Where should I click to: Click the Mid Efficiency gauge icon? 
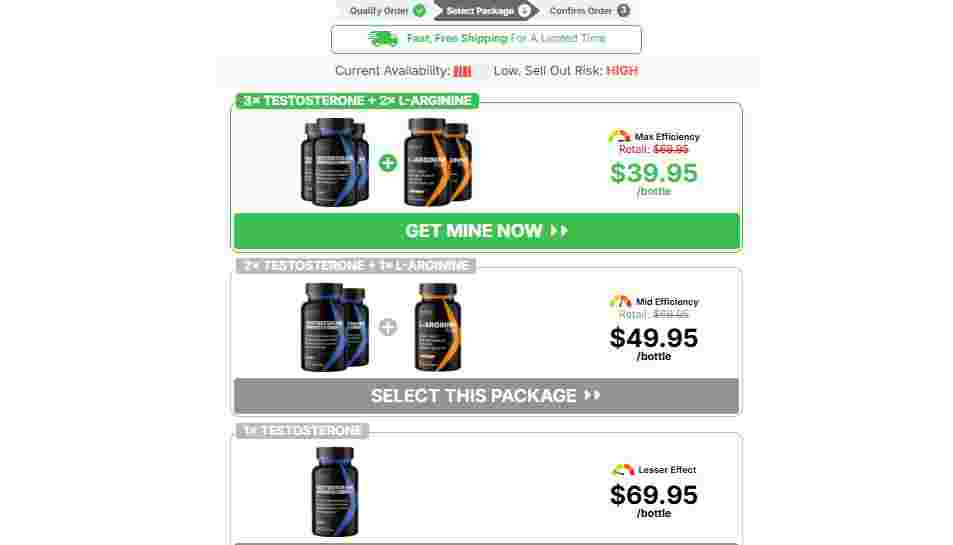pyautogui.click(x=621, y=301)
